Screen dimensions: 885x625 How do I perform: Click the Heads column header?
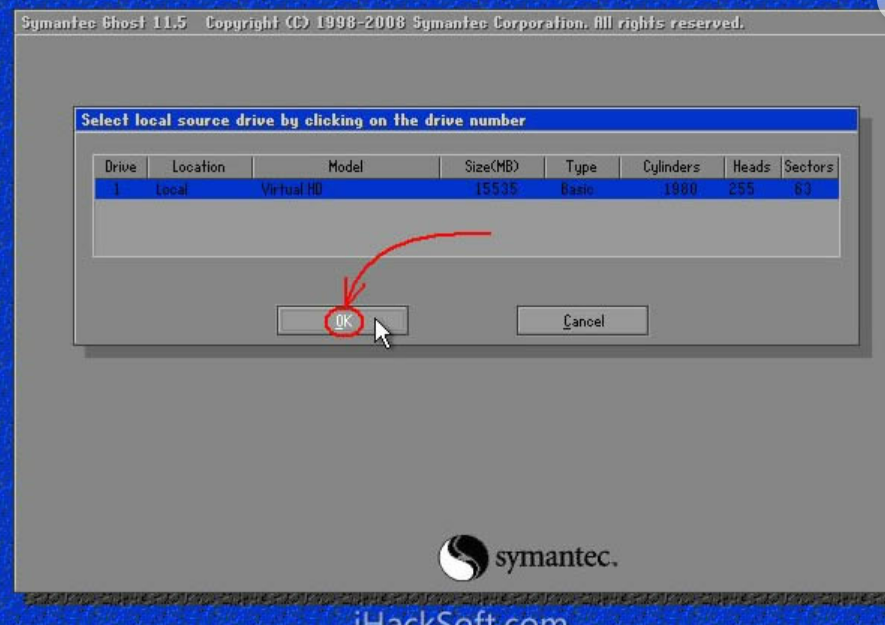(x=751, y=167)
